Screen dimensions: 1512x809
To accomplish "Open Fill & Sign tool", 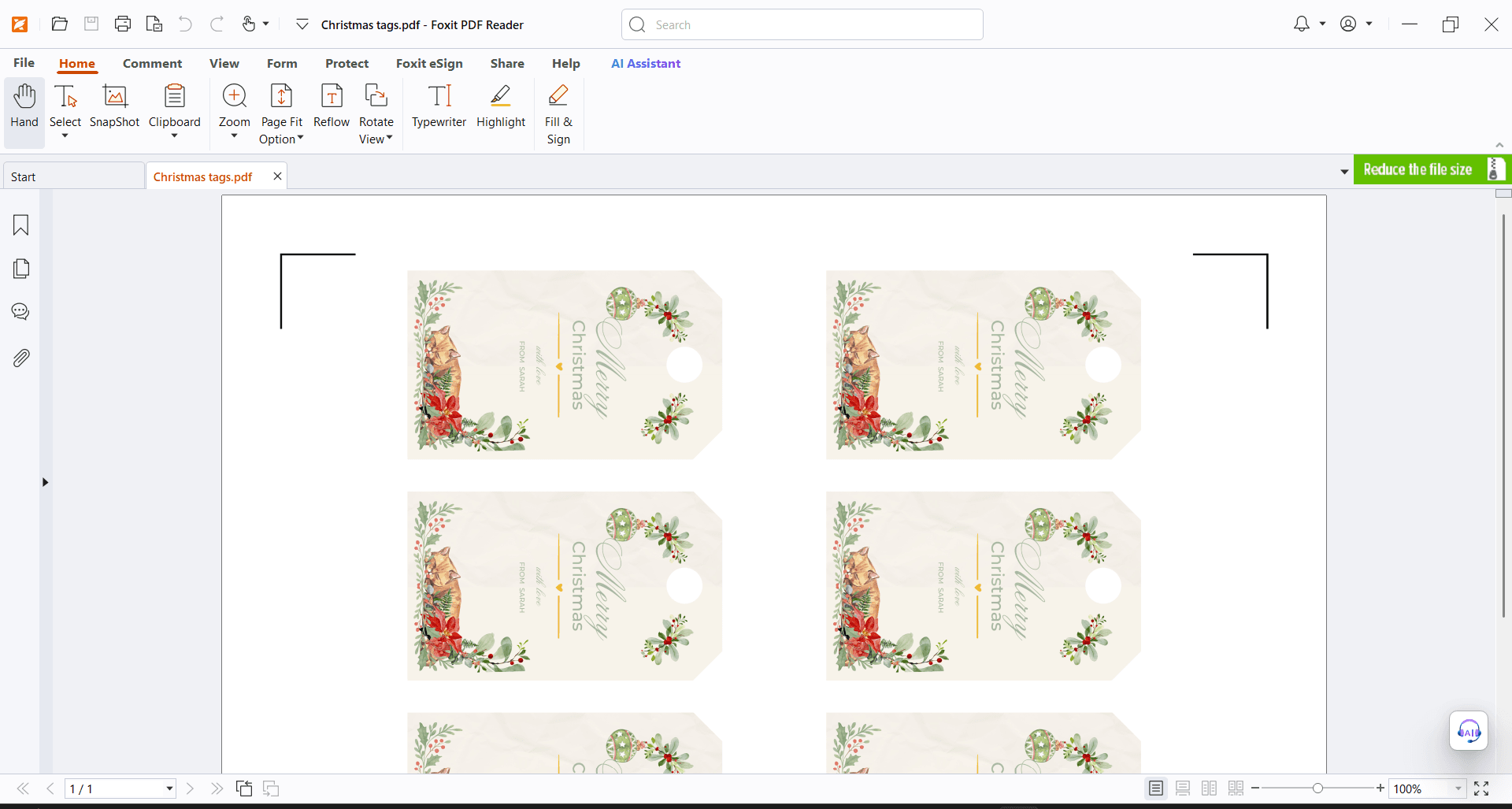I will coord(558,114).
